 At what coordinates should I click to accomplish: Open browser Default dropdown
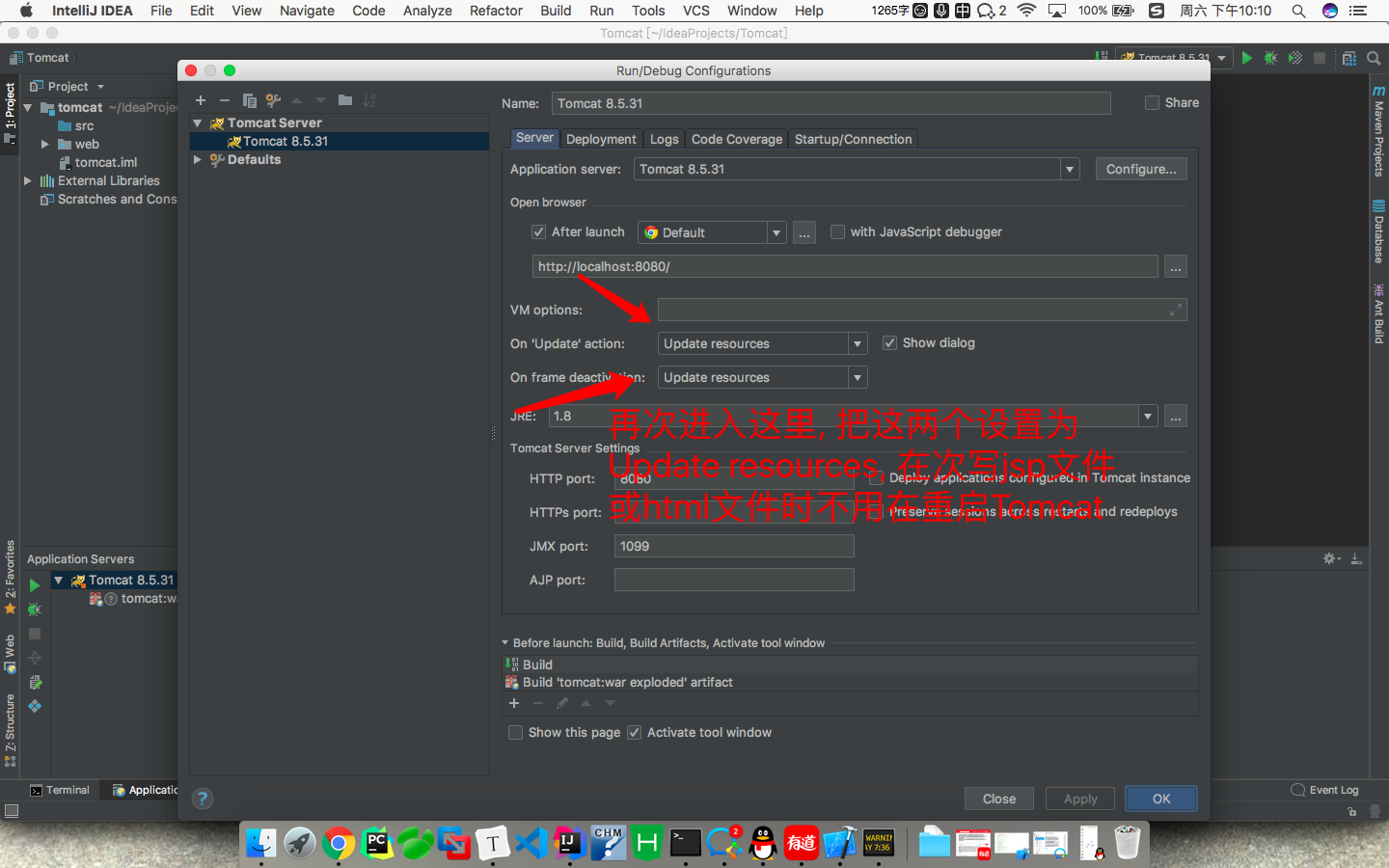[776, 232]
